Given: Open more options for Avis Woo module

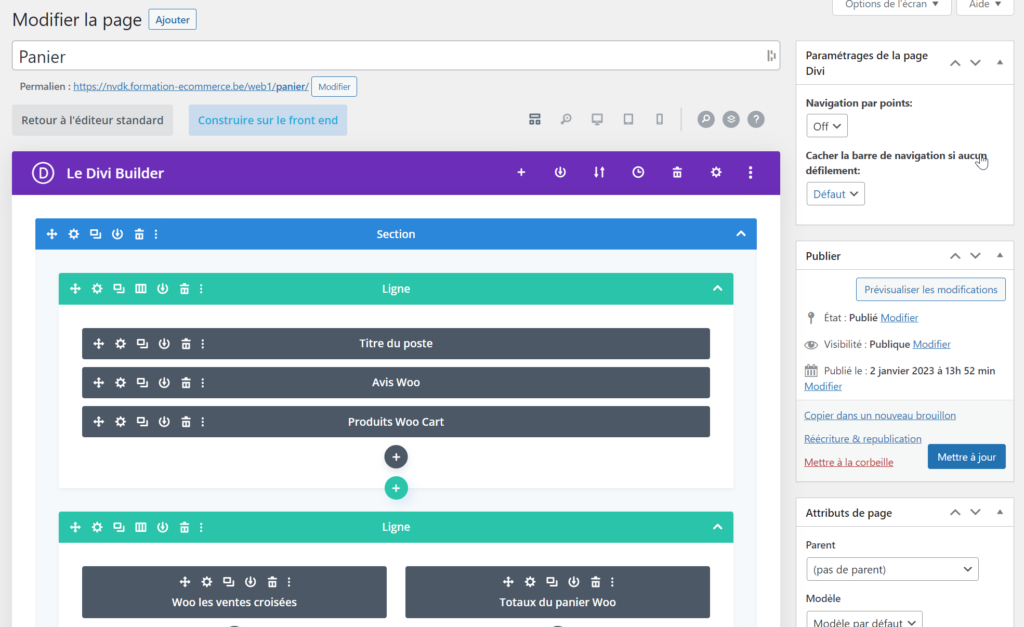Looking at the screenshot, I should 202,383.
